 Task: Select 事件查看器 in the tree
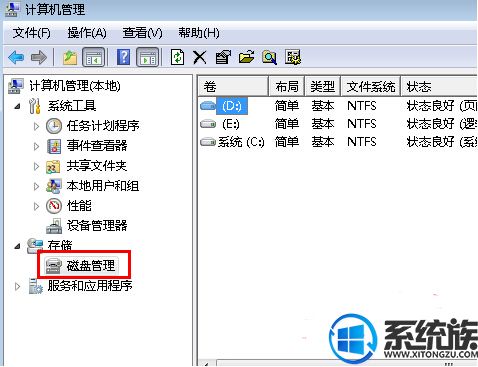coord(97,146)
